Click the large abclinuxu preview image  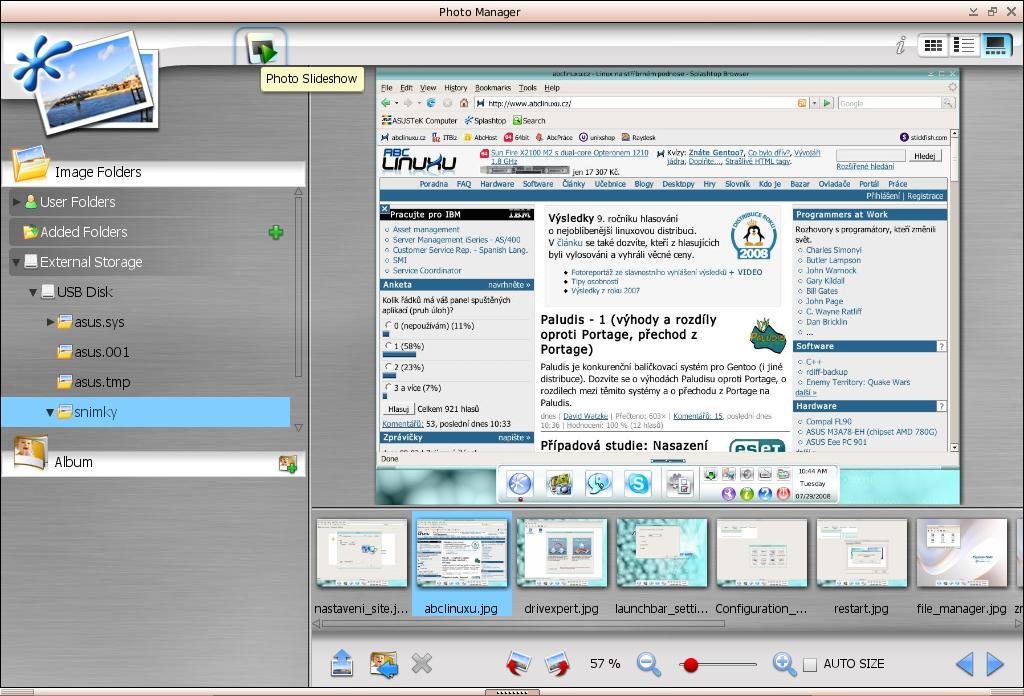pyautogui.click(x=667, y=286)
